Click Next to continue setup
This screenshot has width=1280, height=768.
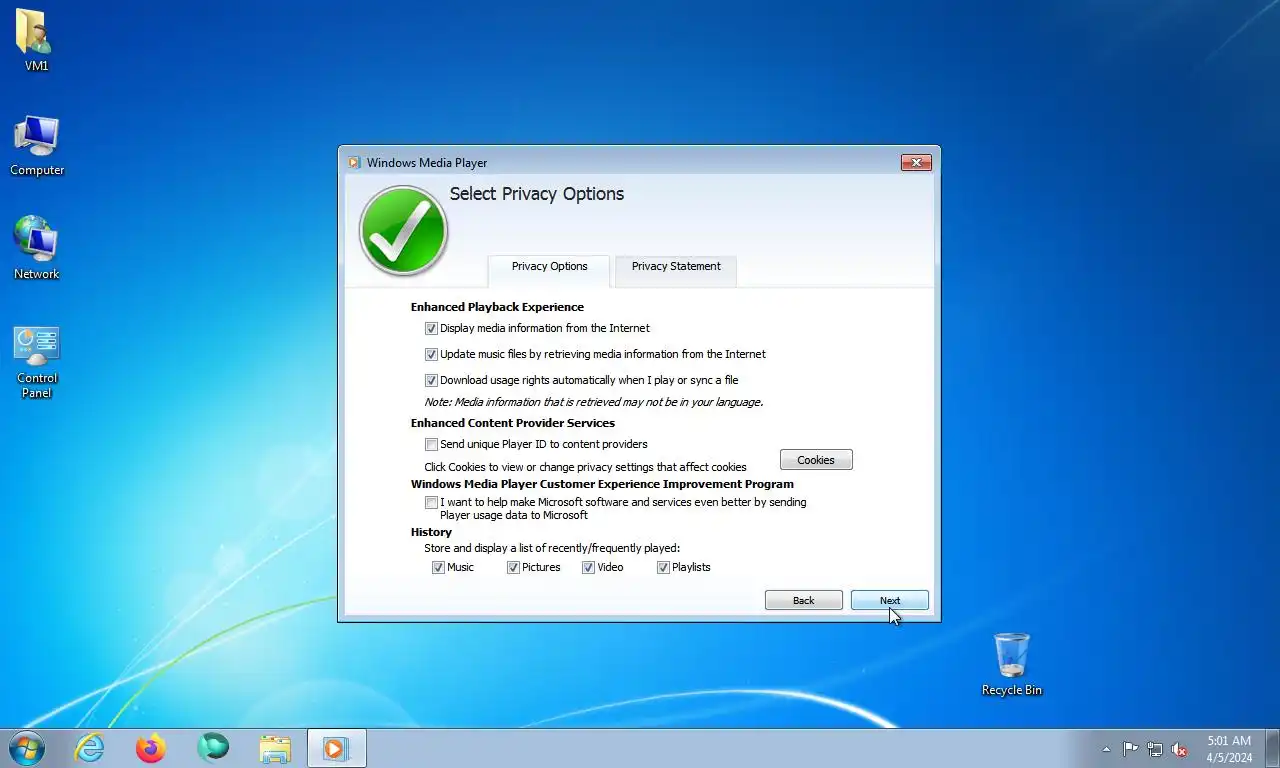890,600
